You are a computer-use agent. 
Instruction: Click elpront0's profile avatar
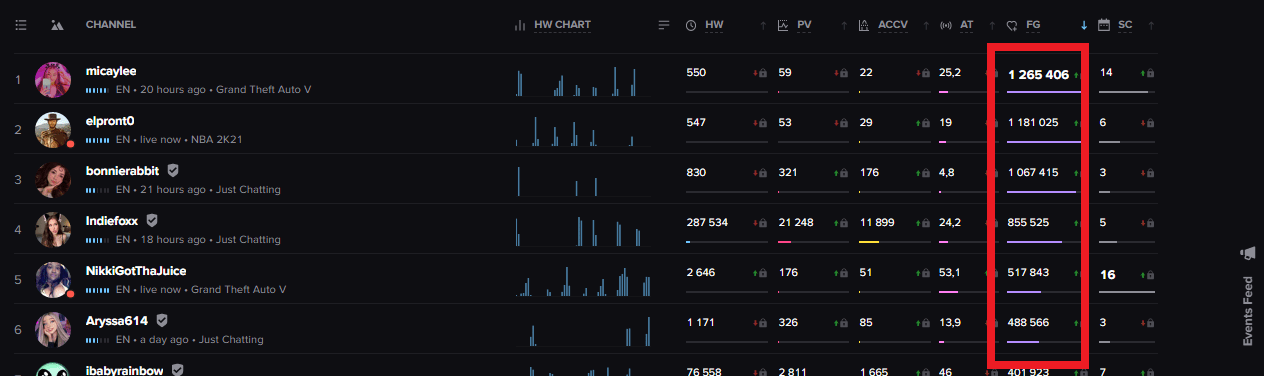coord(53,129)
